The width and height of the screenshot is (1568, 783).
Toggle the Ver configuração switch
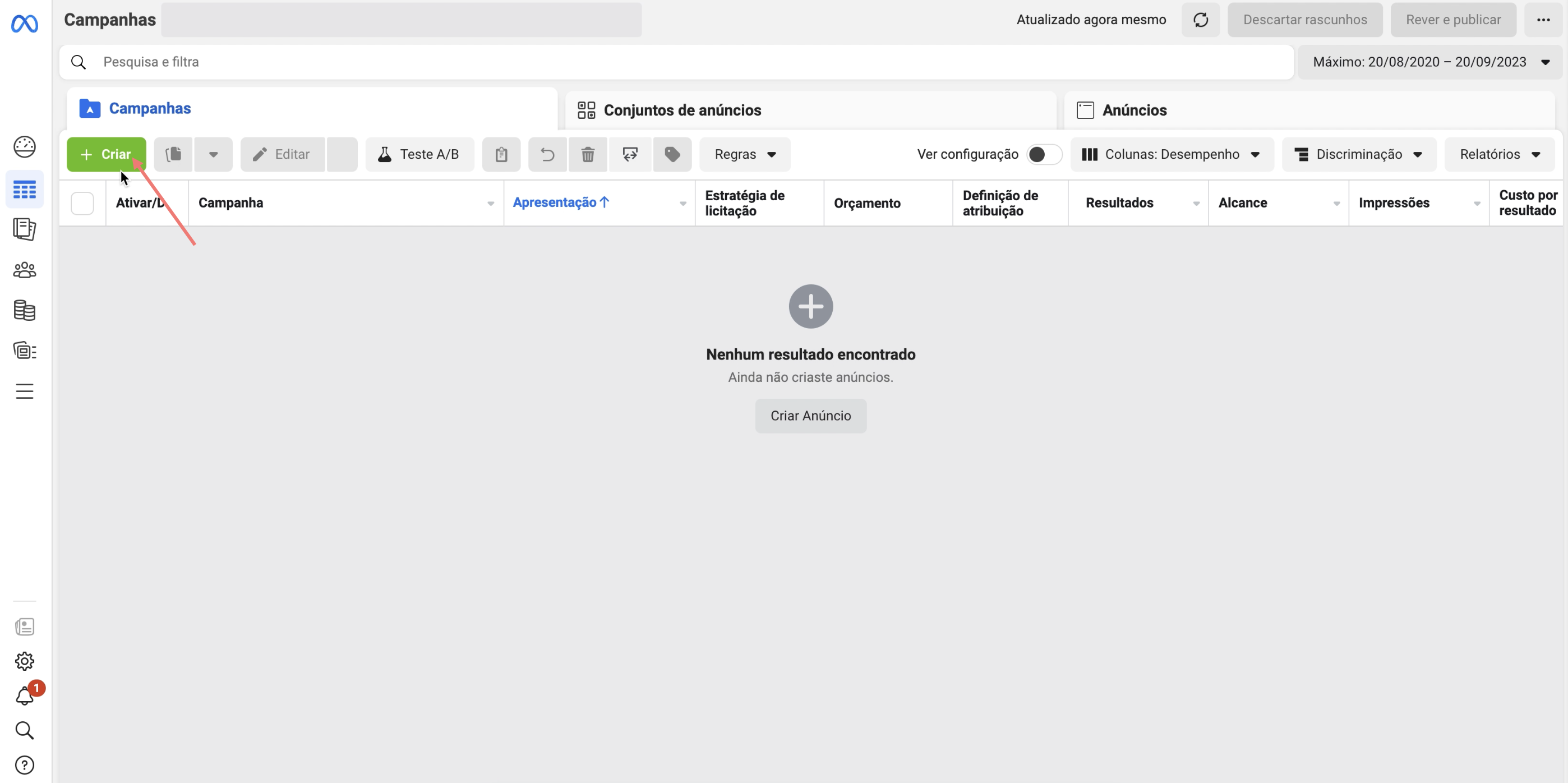pos(1043,155)
